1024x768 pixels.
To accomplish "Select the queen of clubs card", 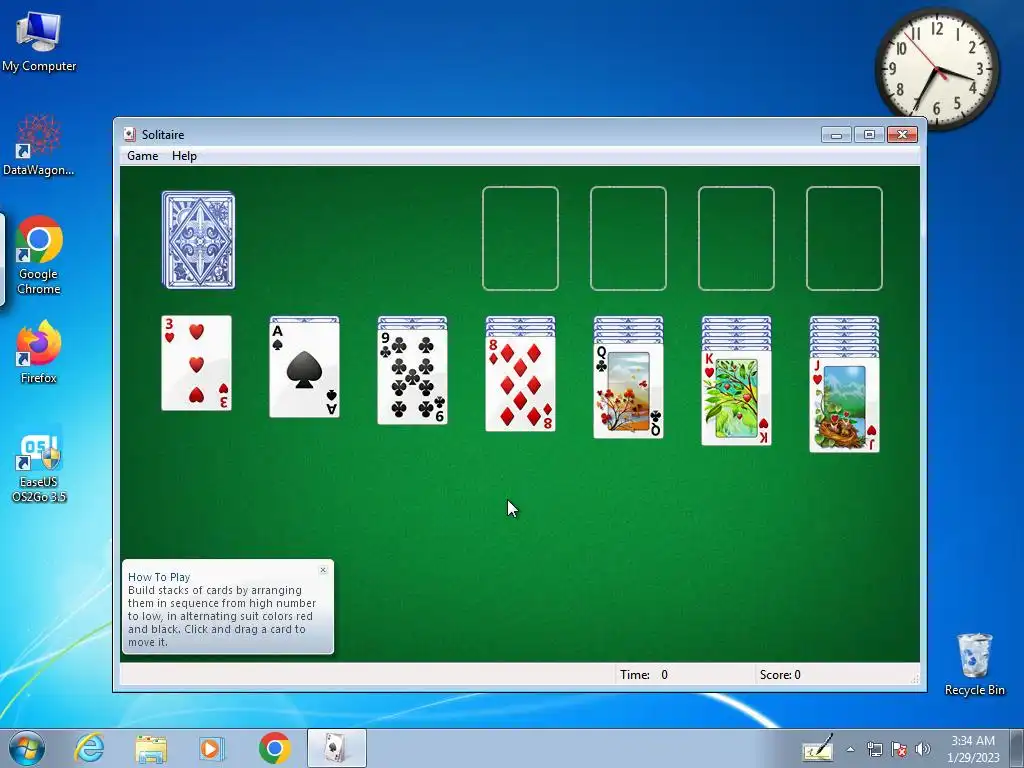I will [628, 391].
